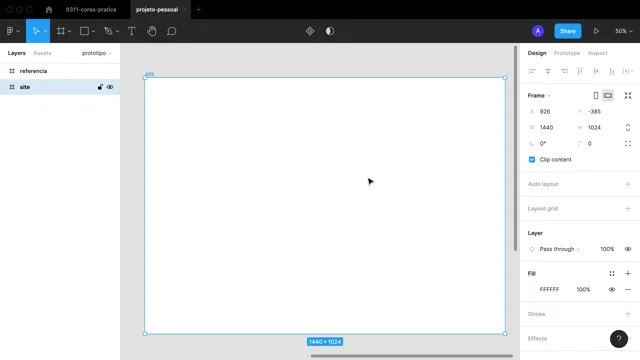Click the width field showing 1440
Screen dimensions: 640x360
[553, 127]
